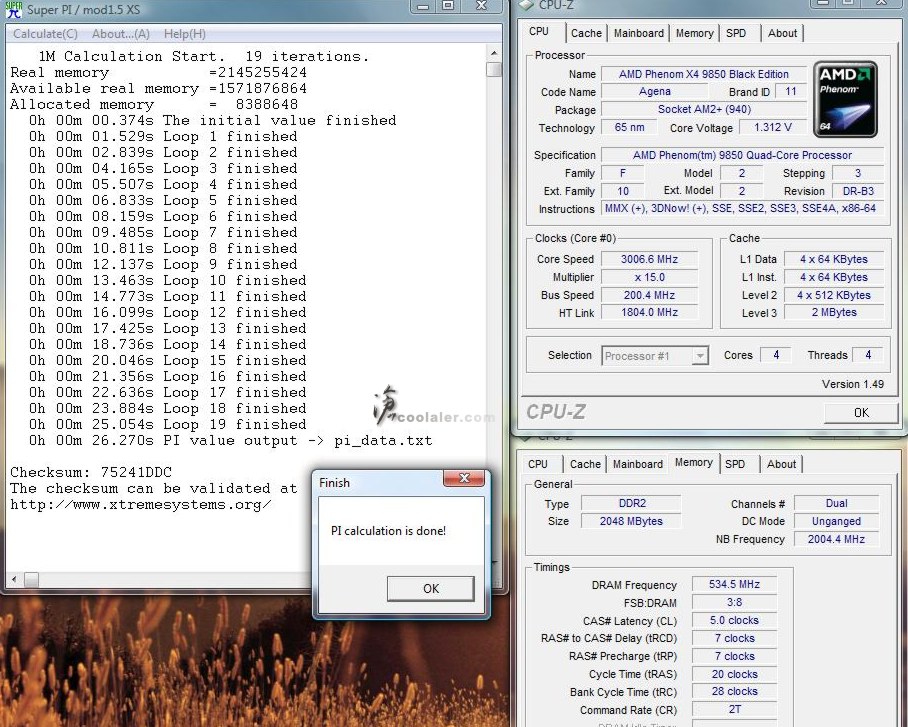
Task: Click the Bus Speed value '200.4 MHz'
Action: (649, 295)
